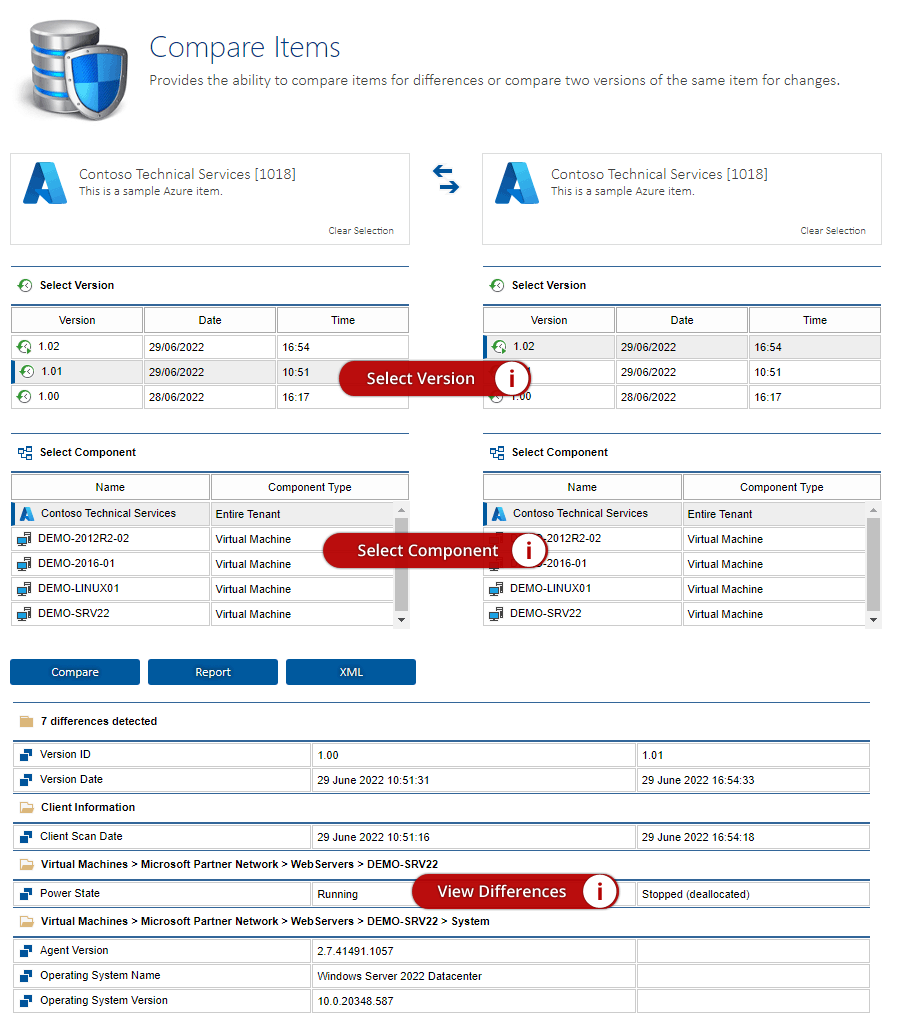899x1029 pixels.
Task: Click the Version Date difference row label
Action: point(72,780)
